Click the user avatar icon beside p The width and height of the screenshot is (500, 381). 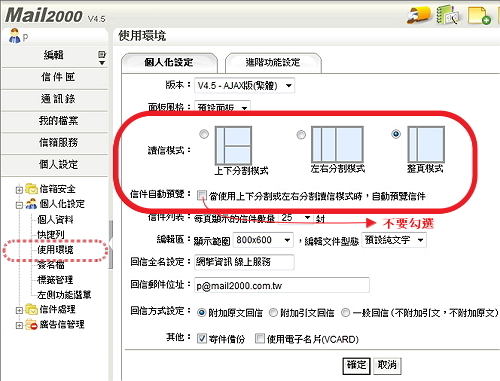click(14, 36)
